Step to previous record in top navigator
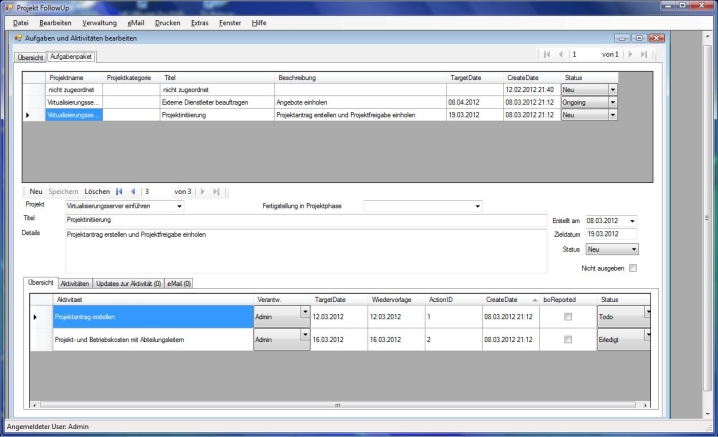Screen dimensions: 718x437 click(561, 53)
